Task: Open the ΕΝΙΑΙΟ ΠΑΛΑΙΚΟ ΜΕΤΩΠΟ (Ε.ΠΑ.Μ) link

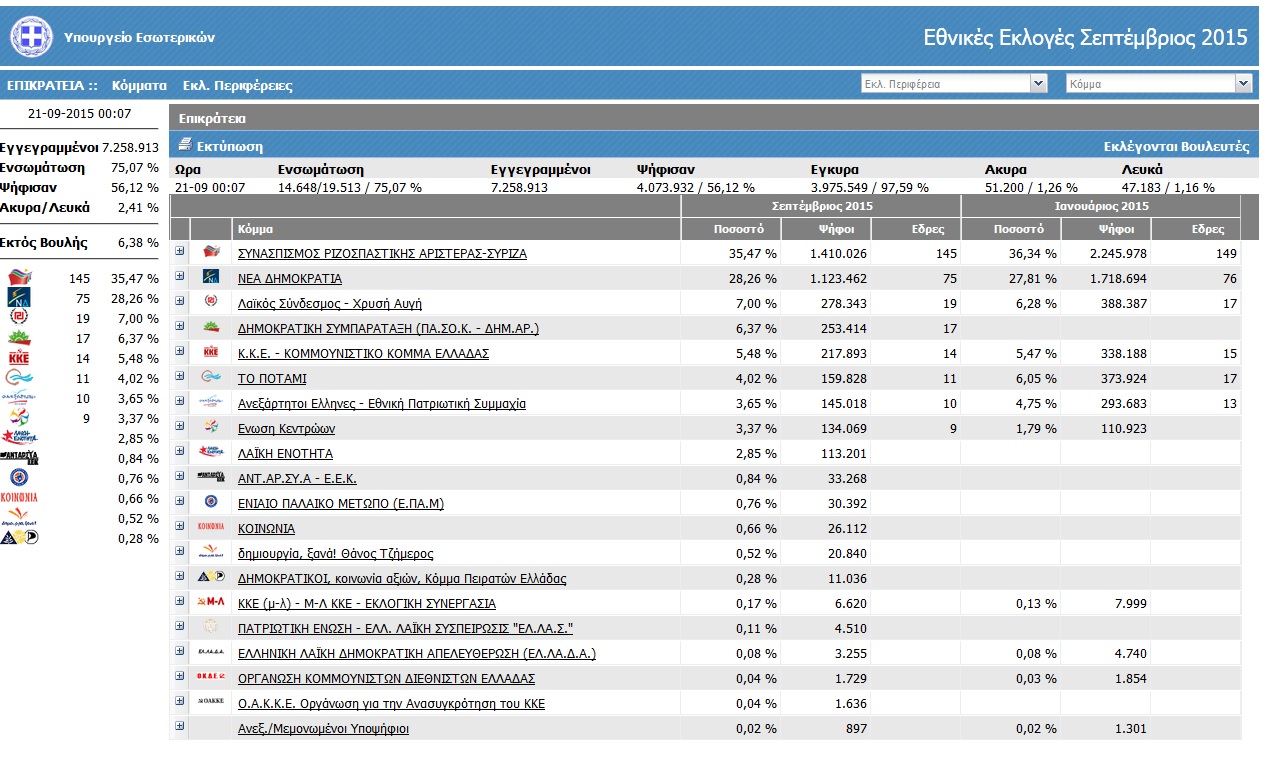Action: 341,504
